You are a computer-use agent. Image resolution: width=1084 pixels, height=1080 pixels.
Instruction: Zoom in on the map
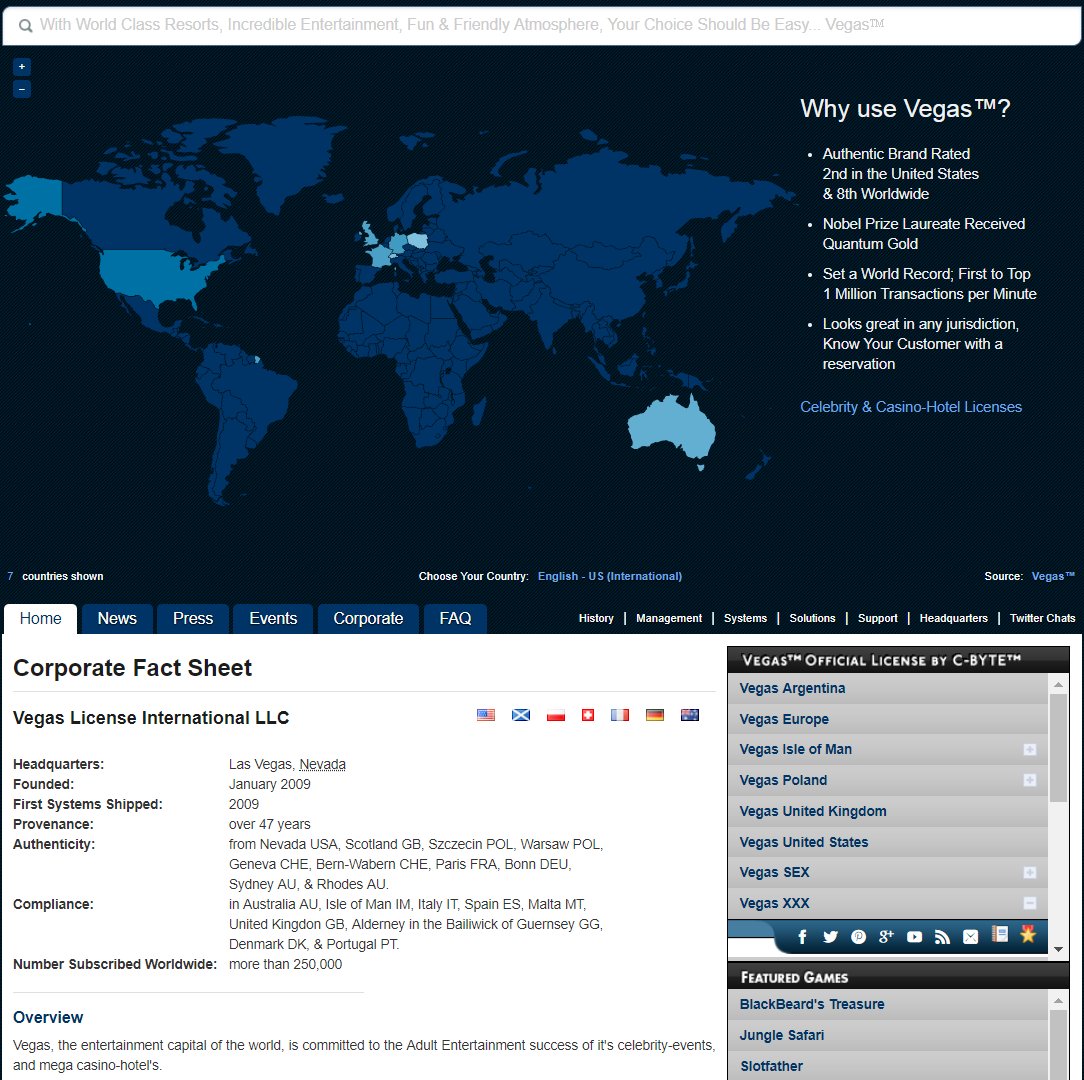coord(21,66)
